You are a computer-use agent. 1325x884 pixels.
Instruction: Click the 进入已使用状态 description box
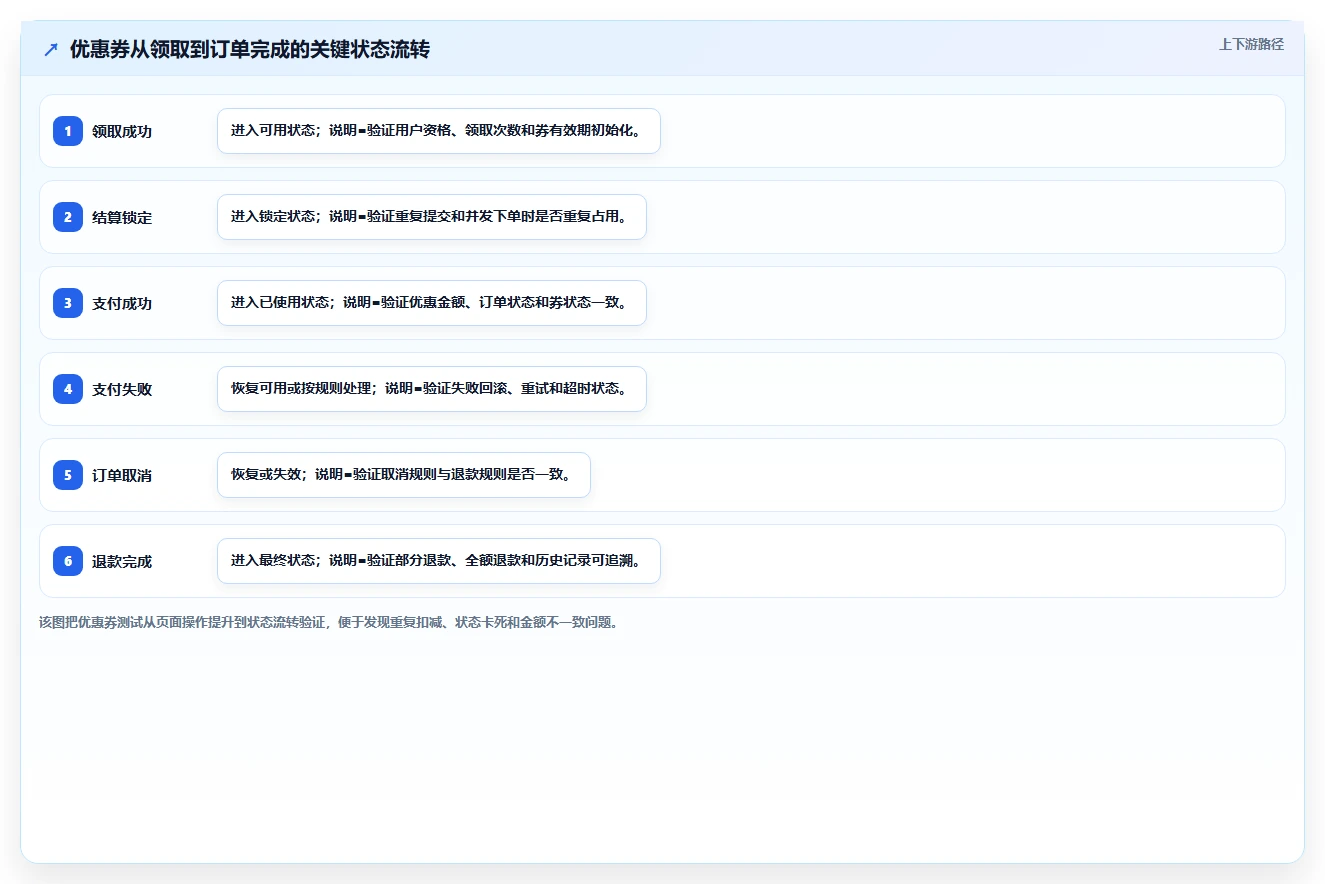(x=432, y=303)
